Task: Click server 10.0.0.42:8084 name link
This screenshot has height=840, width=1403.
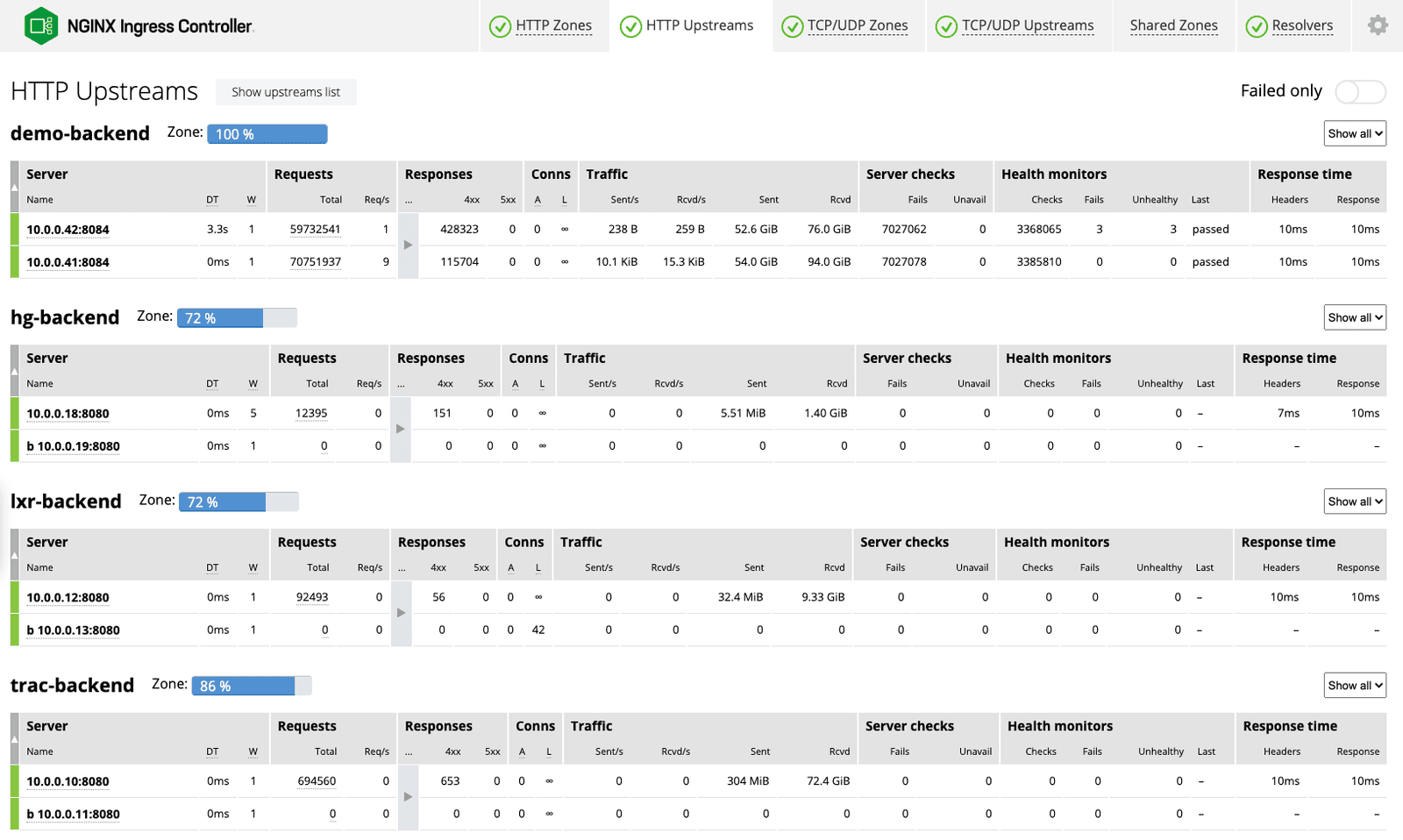Action: 68,230
